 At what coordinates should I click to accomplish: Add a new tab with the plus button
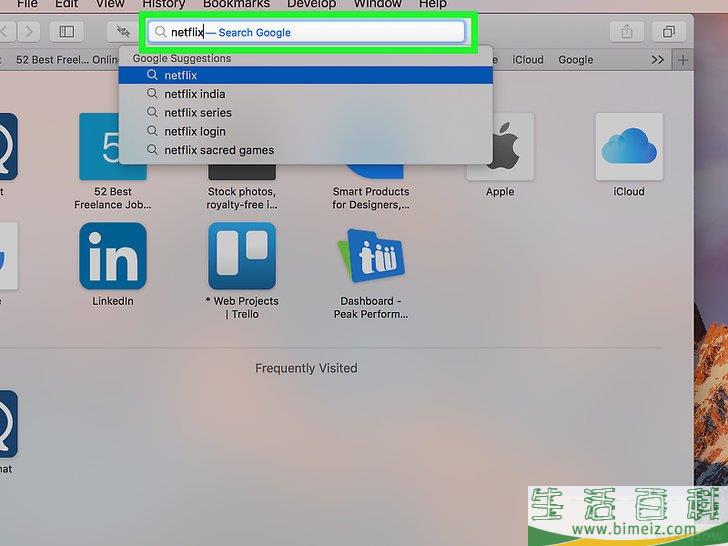tap(682, 60)
